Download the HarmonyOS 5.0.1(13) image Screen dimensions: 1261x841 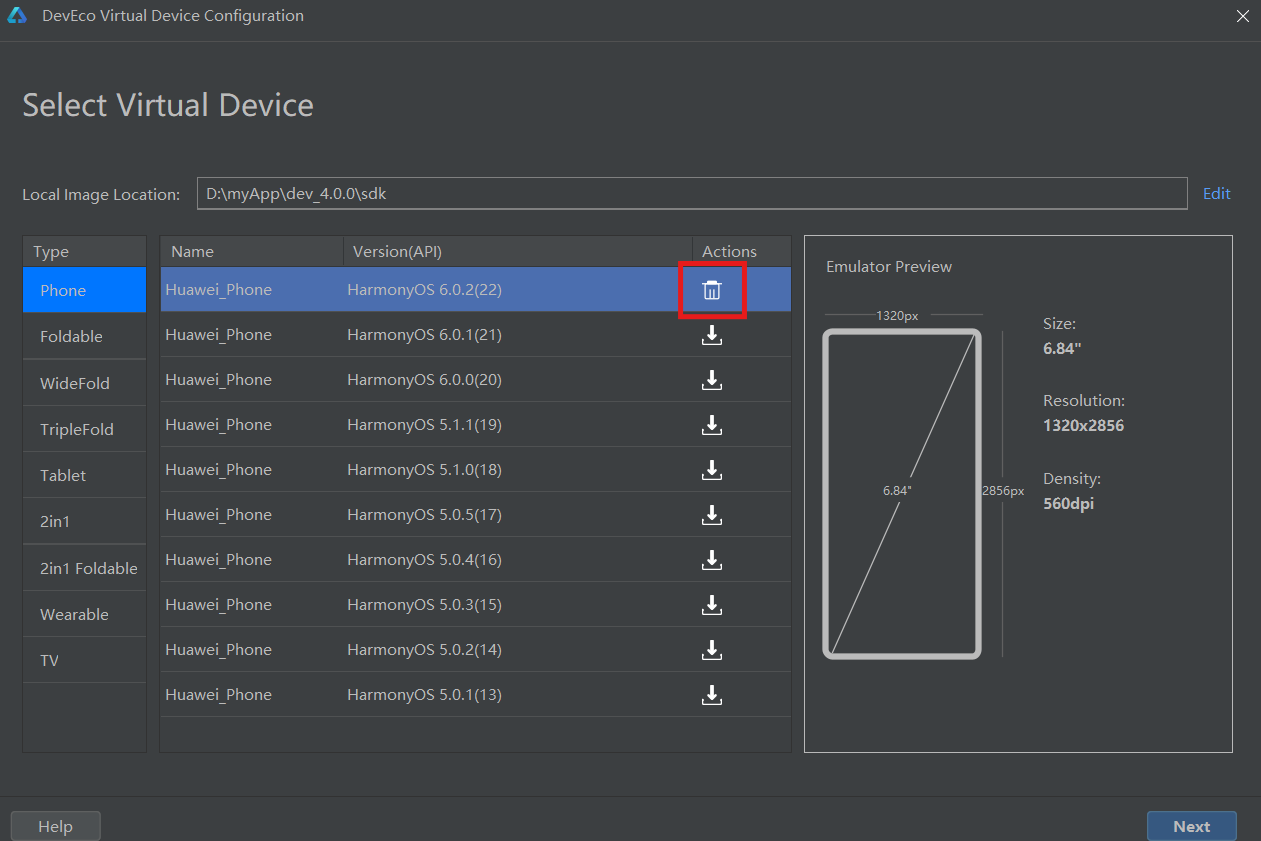712,695
